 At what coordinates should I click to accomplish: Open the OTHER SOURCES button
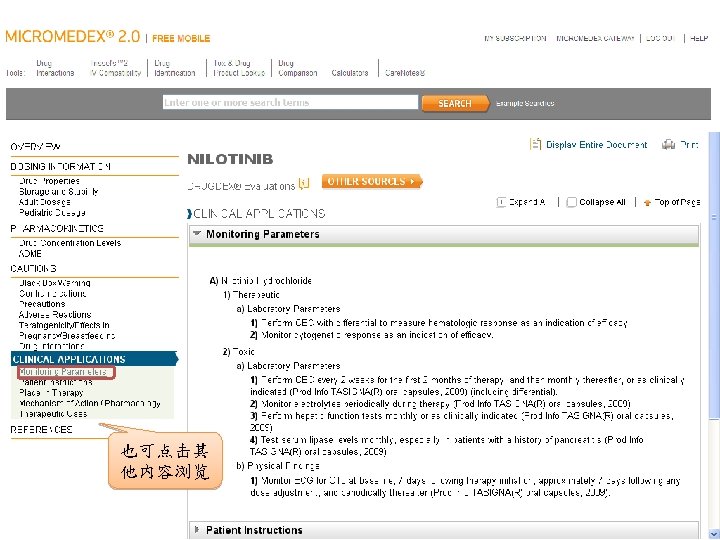371,181
